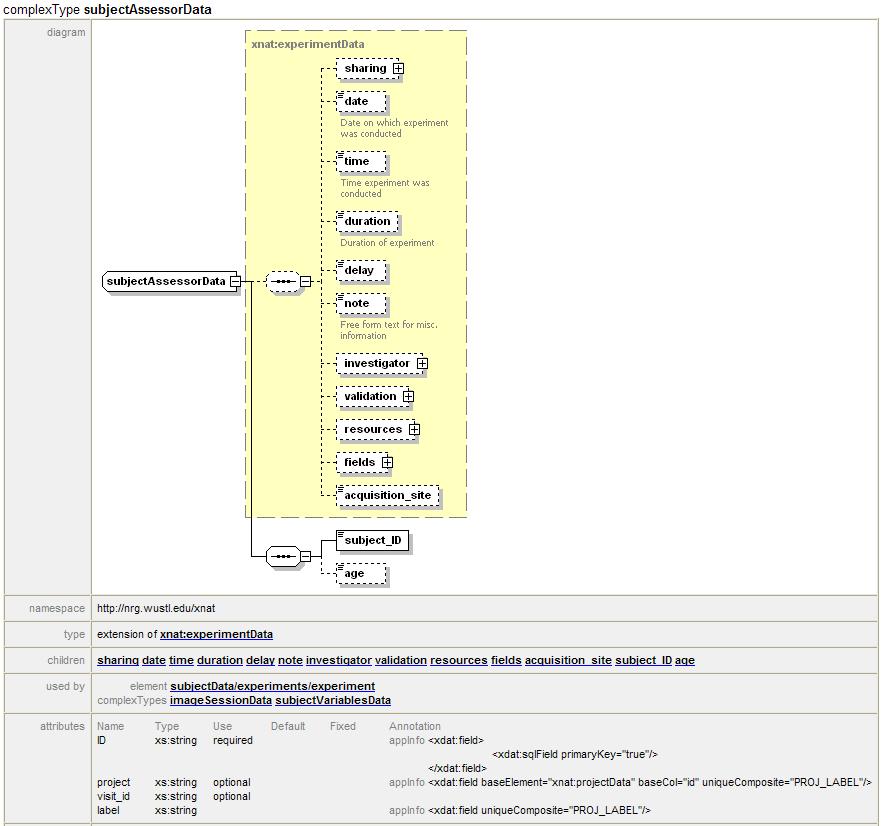
Task: Open the xnat:experimentData type link
Action: pyautogui.click(x=216, y=634)
